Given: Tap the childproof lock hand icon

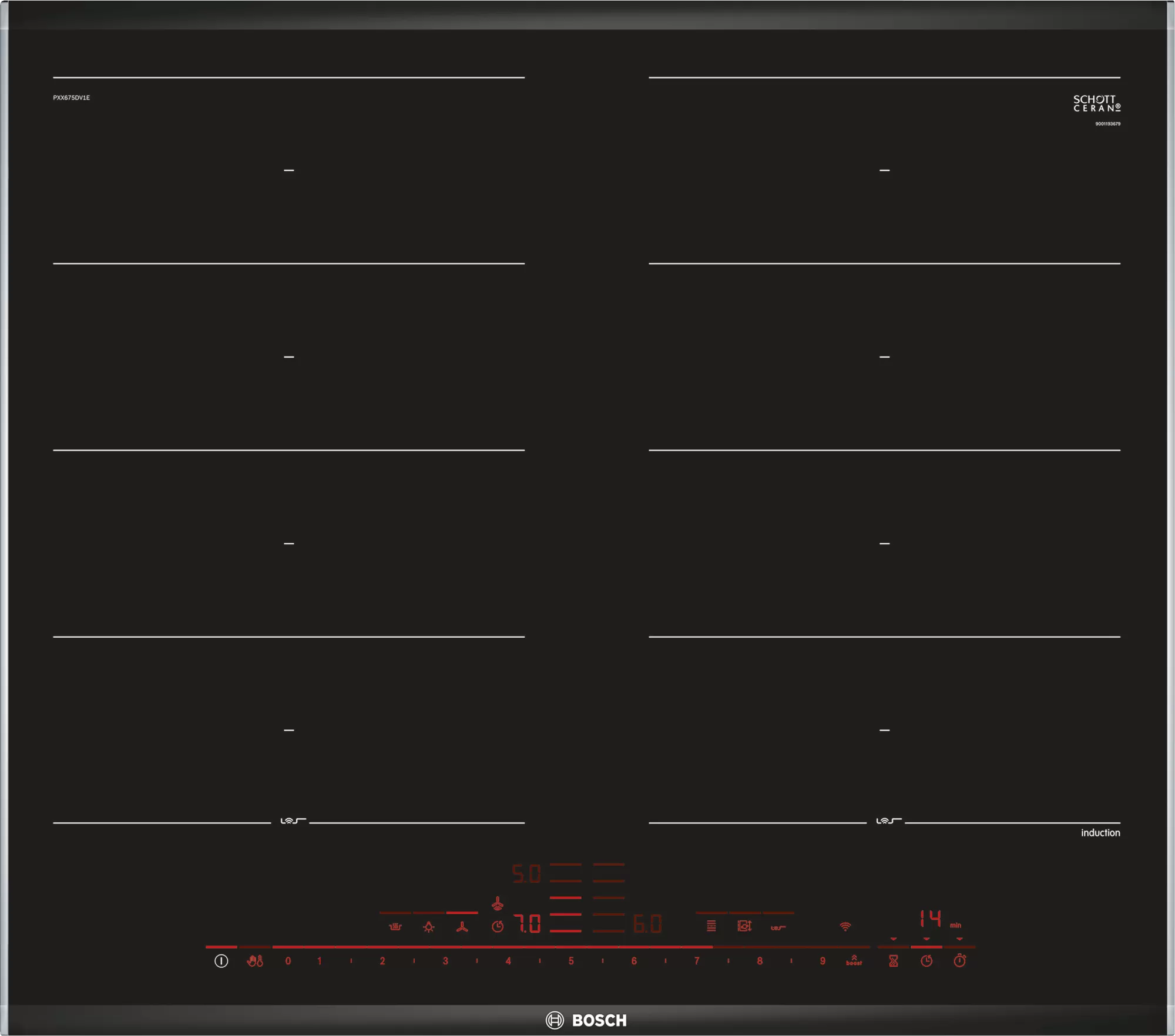Looking at the screenshot, I should 255,961.
